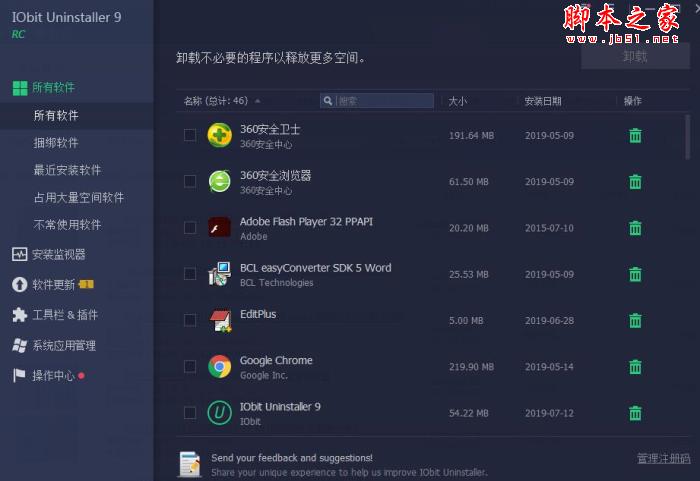Click the EditPlus application icon
This screenshot has height=481, width=700.
(x=221, y=321)
